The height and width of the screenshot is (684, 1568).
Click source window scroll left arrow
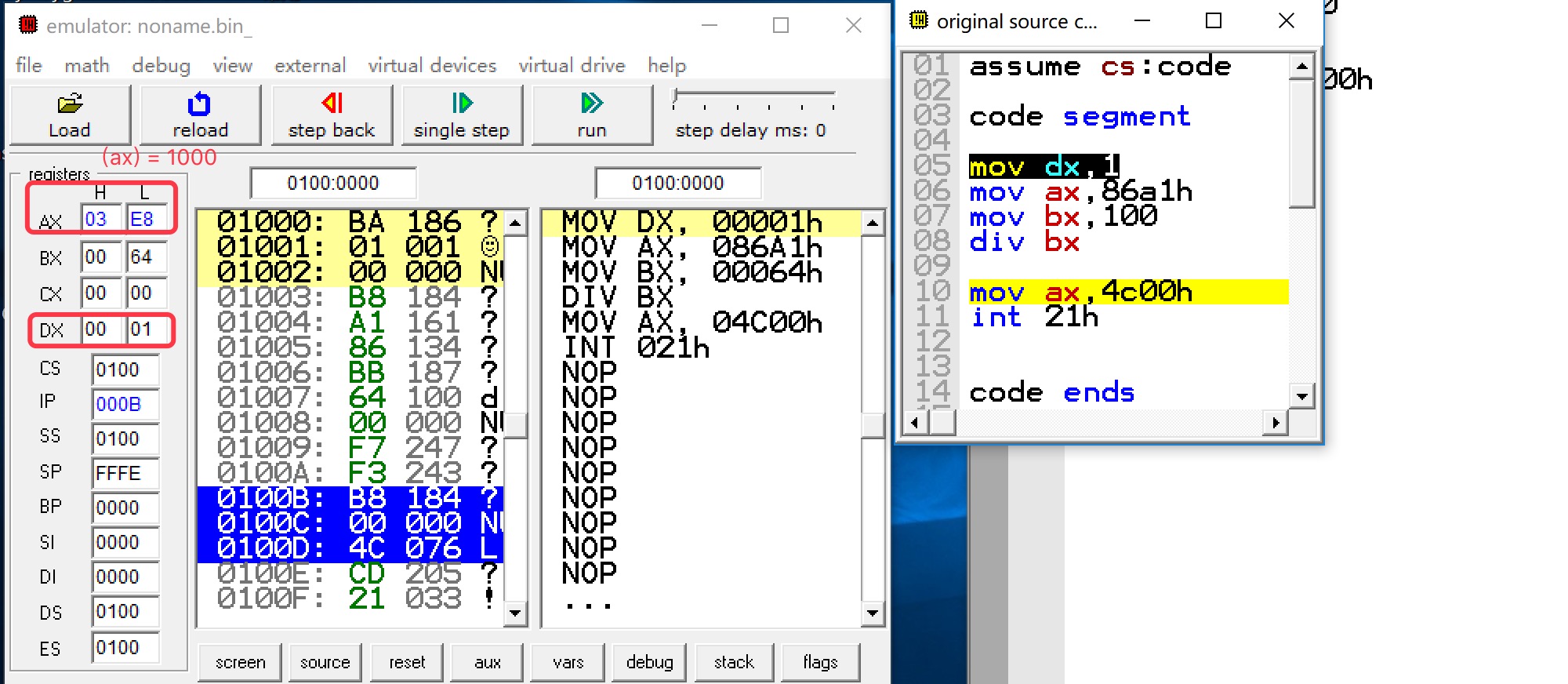[915, 423]
